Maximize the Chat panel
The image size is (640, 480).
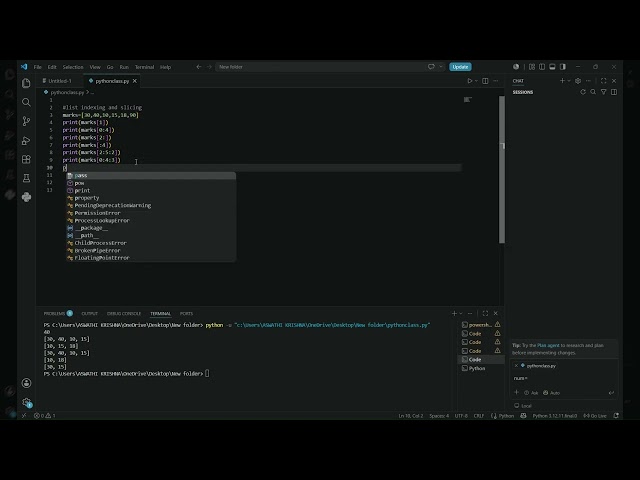(x=604, y=81)
